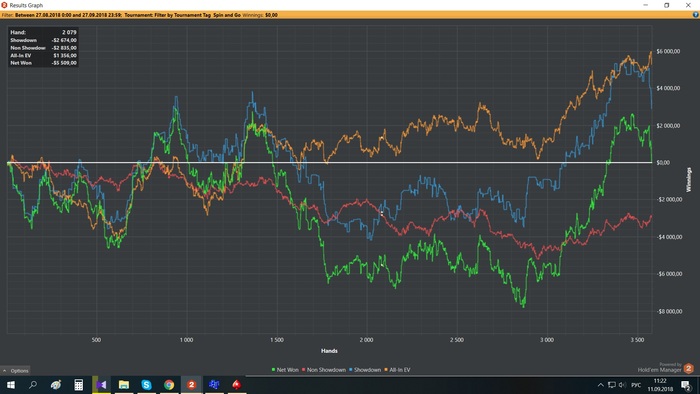Click the Non Showdown value -$2 835,00

[64, 48]
